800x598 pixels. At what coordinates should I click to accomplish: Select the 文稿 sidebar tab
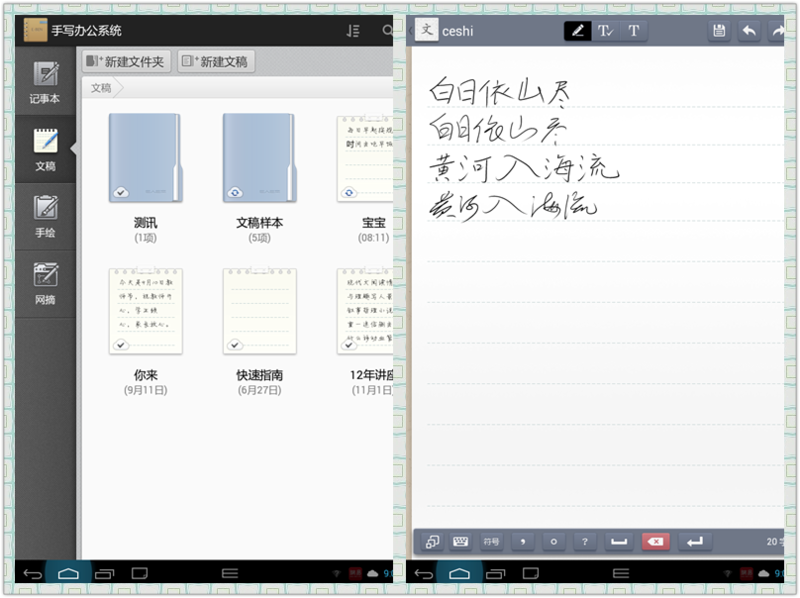coord(45,149)
